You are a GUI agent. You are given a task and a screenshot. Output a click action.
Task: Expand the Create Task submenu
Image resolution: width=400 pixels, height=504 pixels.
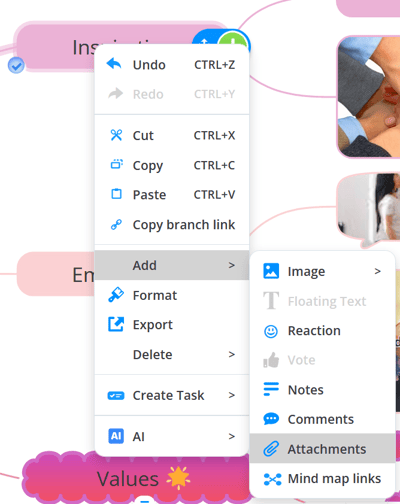coord(172,395)
